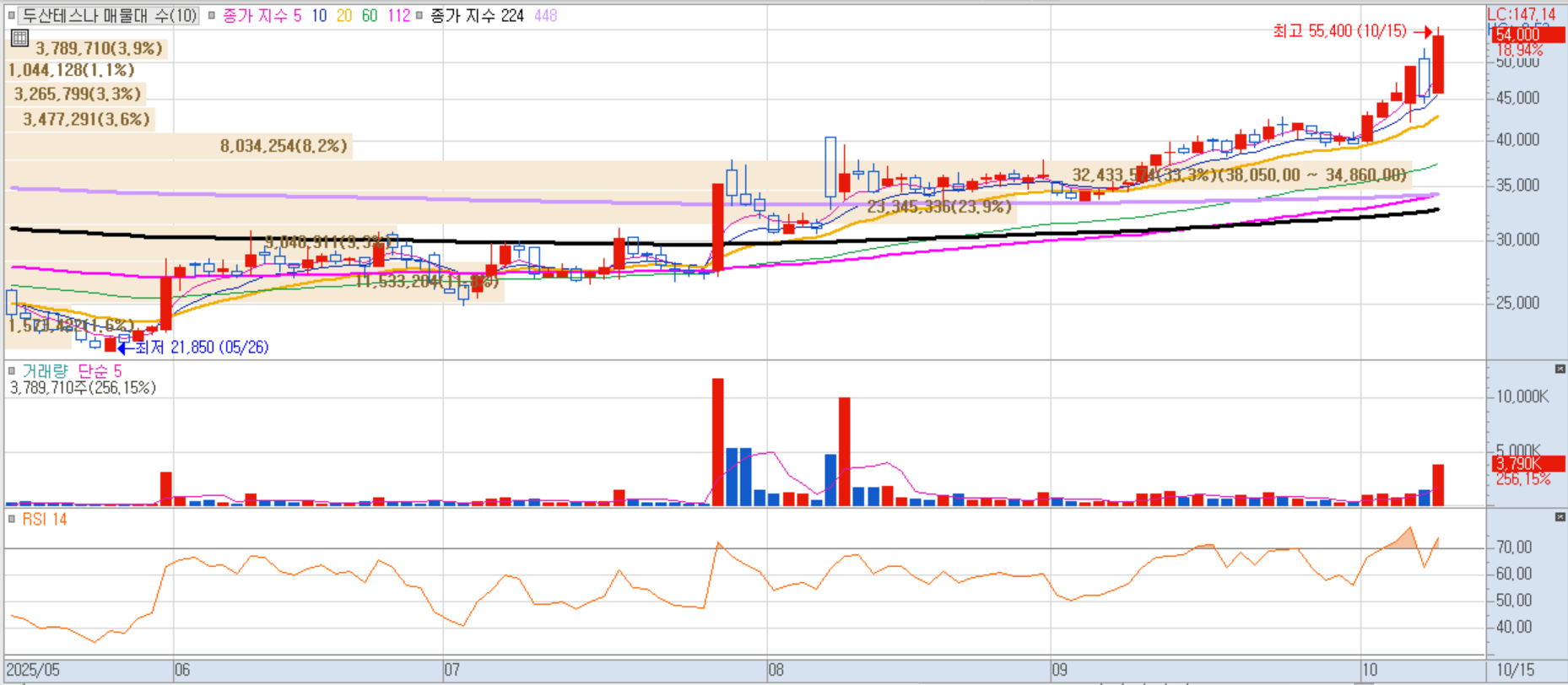Click the 60.00 RSI axis label
Screen dimensions: 1568x685
click(x=1514, y=574)
